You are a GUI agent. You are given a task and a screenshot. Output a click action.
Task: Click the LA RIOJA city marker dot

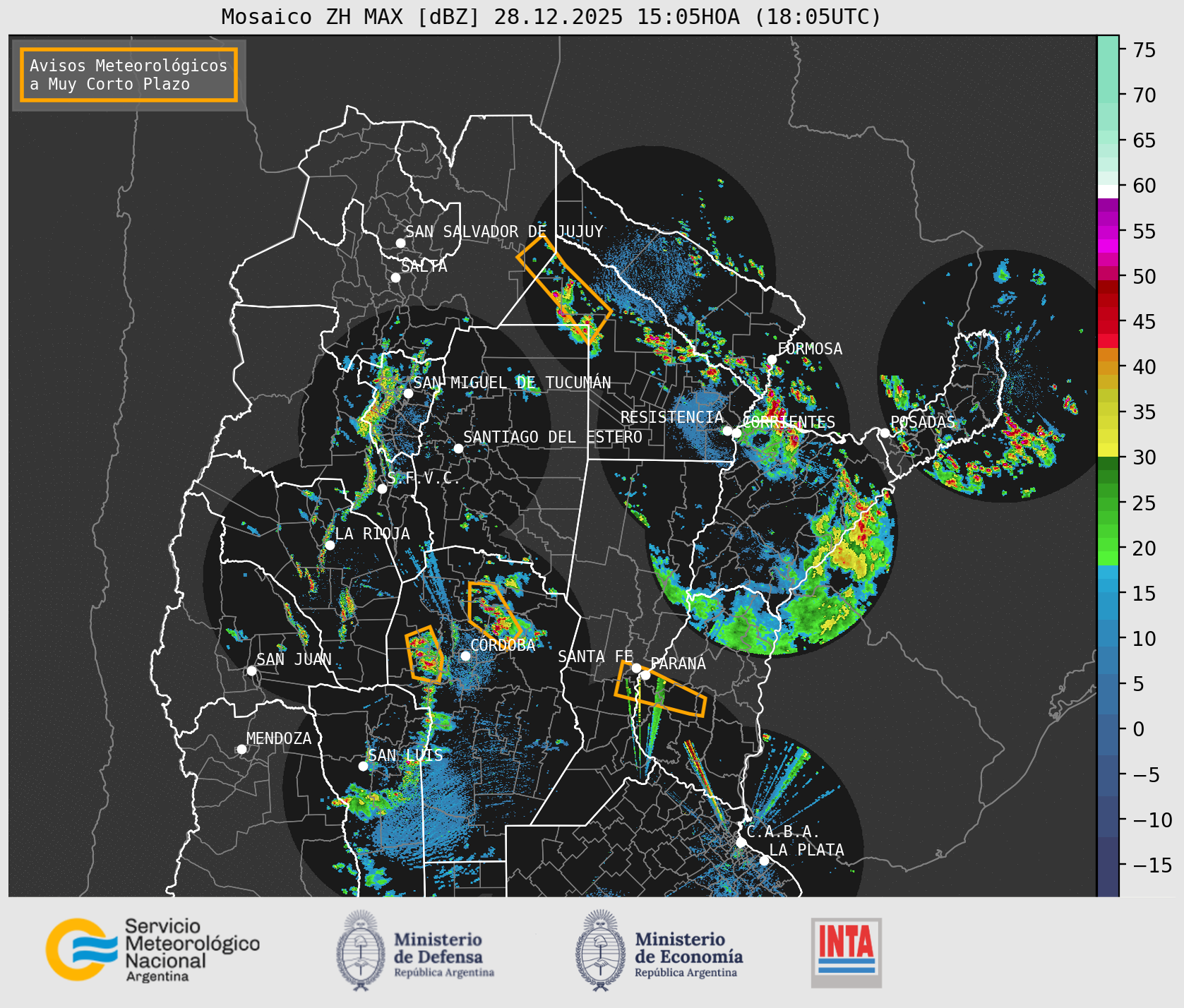[330, 545]
